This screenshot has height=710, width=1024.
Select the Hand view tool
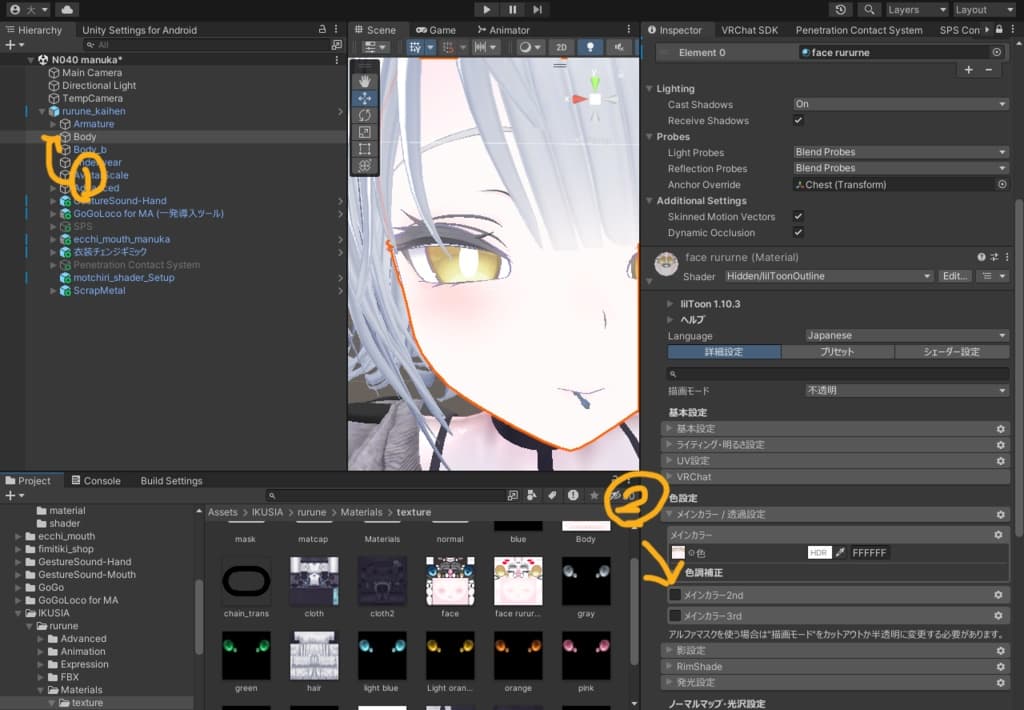point(364,81)
